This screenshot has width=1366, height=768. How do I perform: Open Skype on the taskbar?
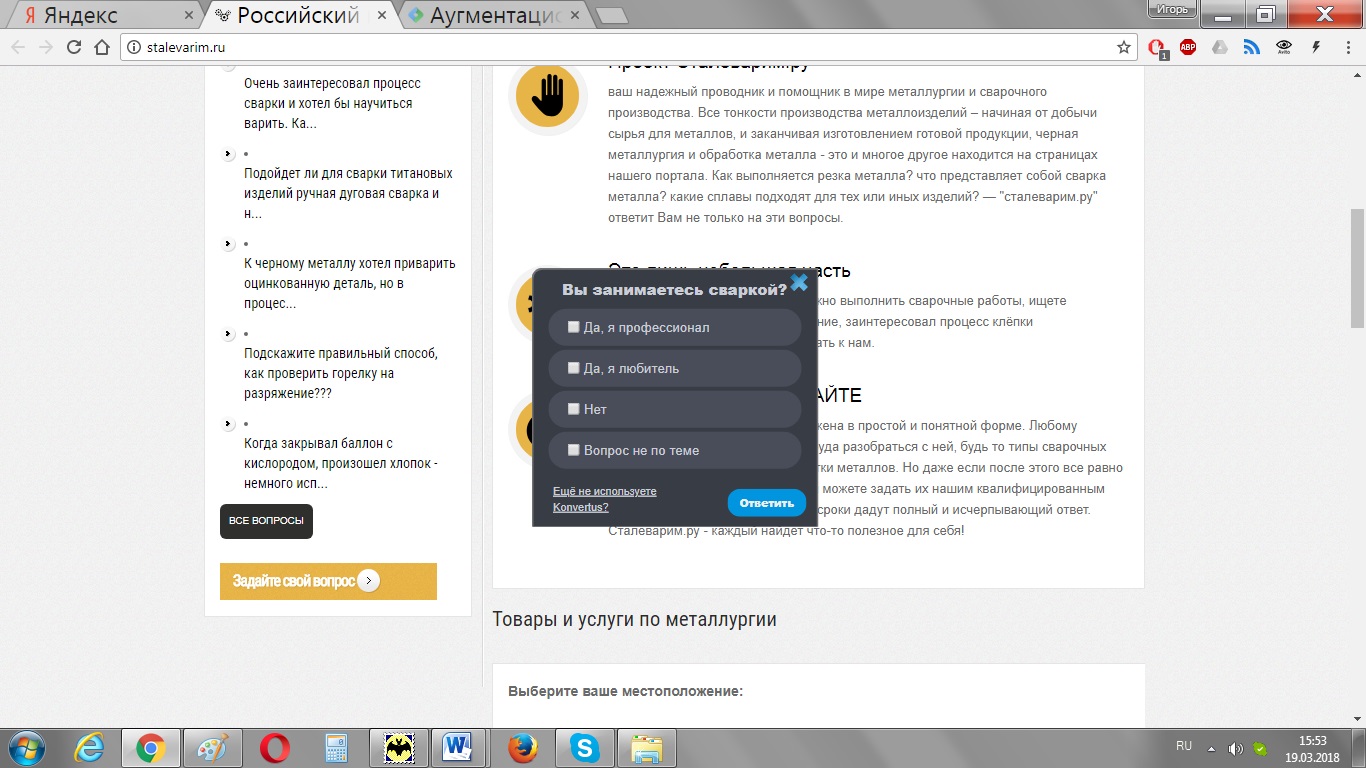pyautogui.click(x=585, y=747)
